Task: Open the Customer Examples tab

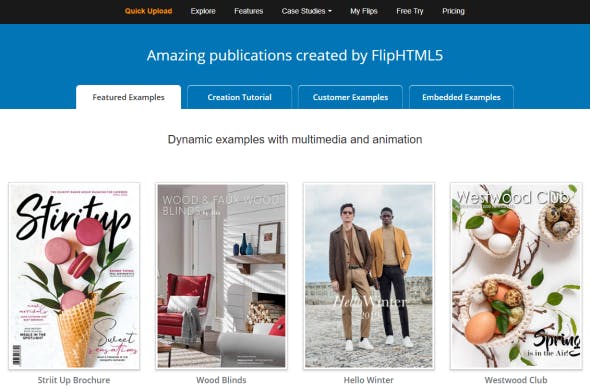Action: 350,97
